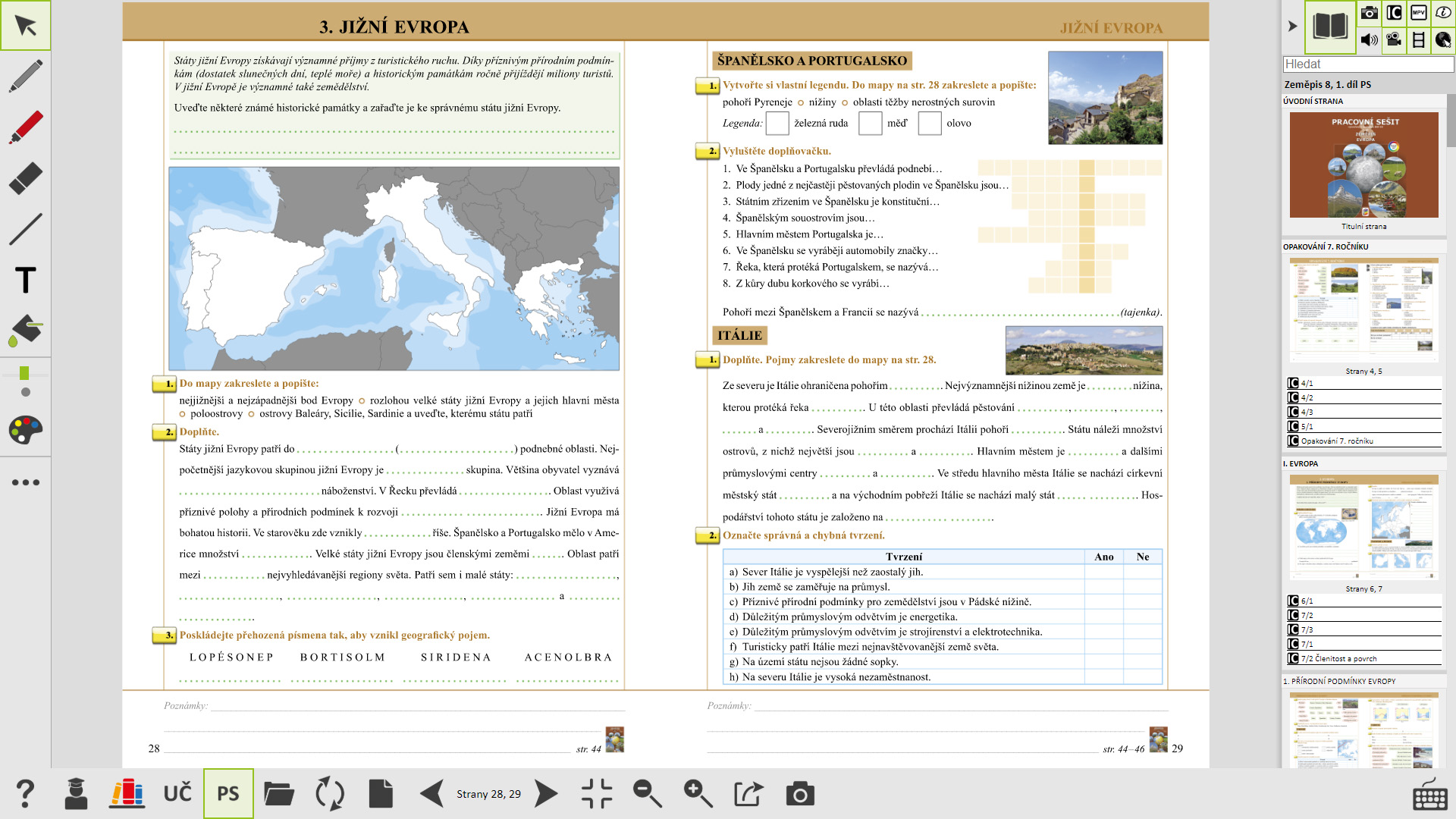Click the Hledat search field
The height and width of the screenshot is (819, 1456).
(1368, 64)
